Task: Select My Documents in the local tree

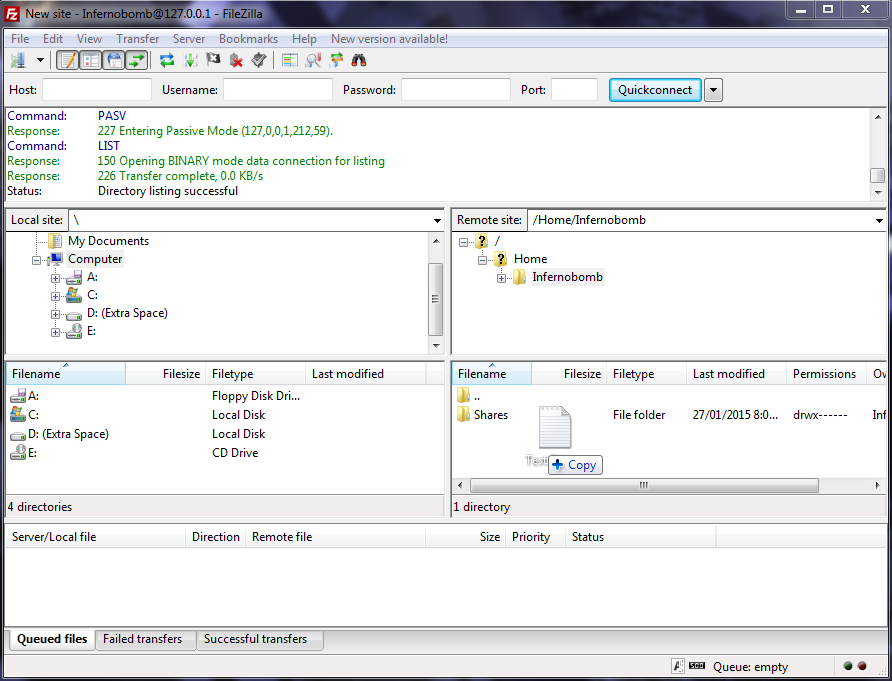Action: pos(108,241)
